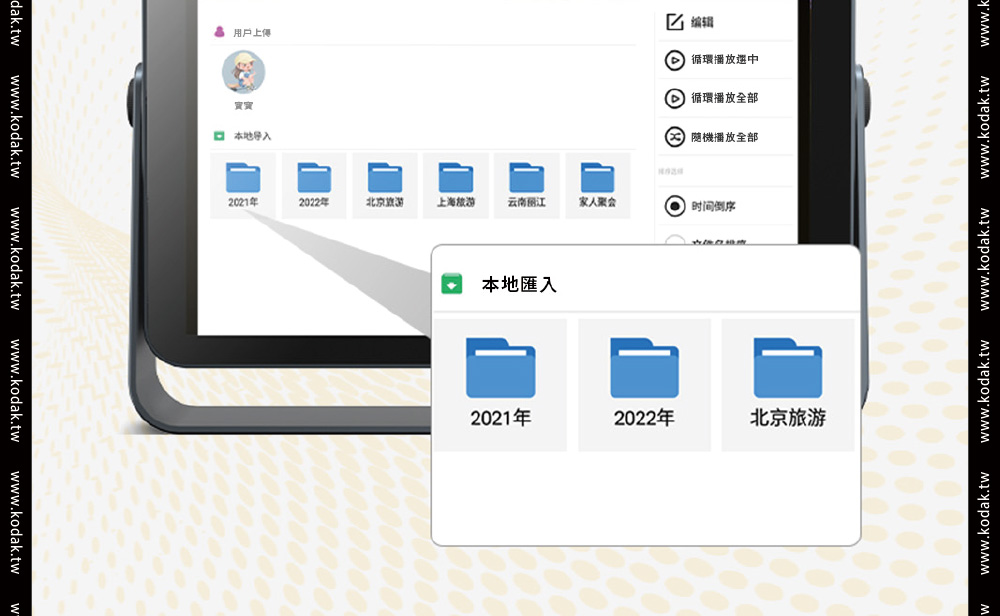
Task: Tap the 循環播放全部 play icon
Action: tap(675, 98)
